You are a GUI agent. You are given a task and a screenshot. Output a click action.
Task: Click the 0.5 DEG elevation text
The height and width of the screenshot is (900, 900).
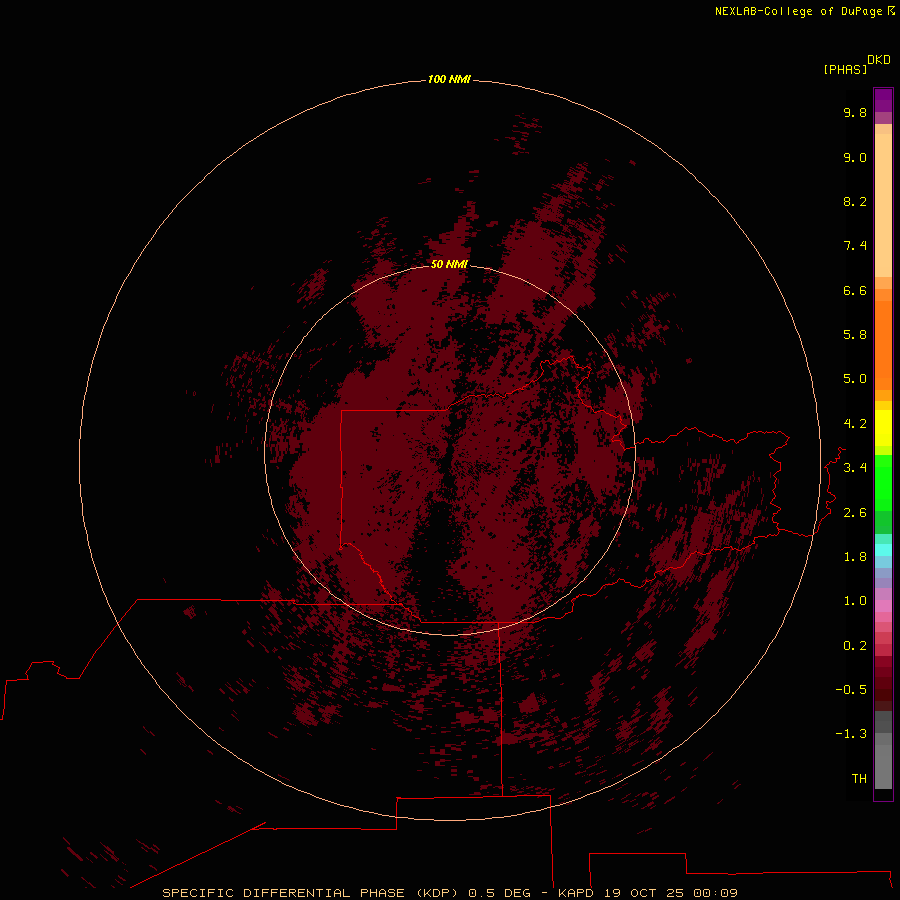tap(499, 893)
